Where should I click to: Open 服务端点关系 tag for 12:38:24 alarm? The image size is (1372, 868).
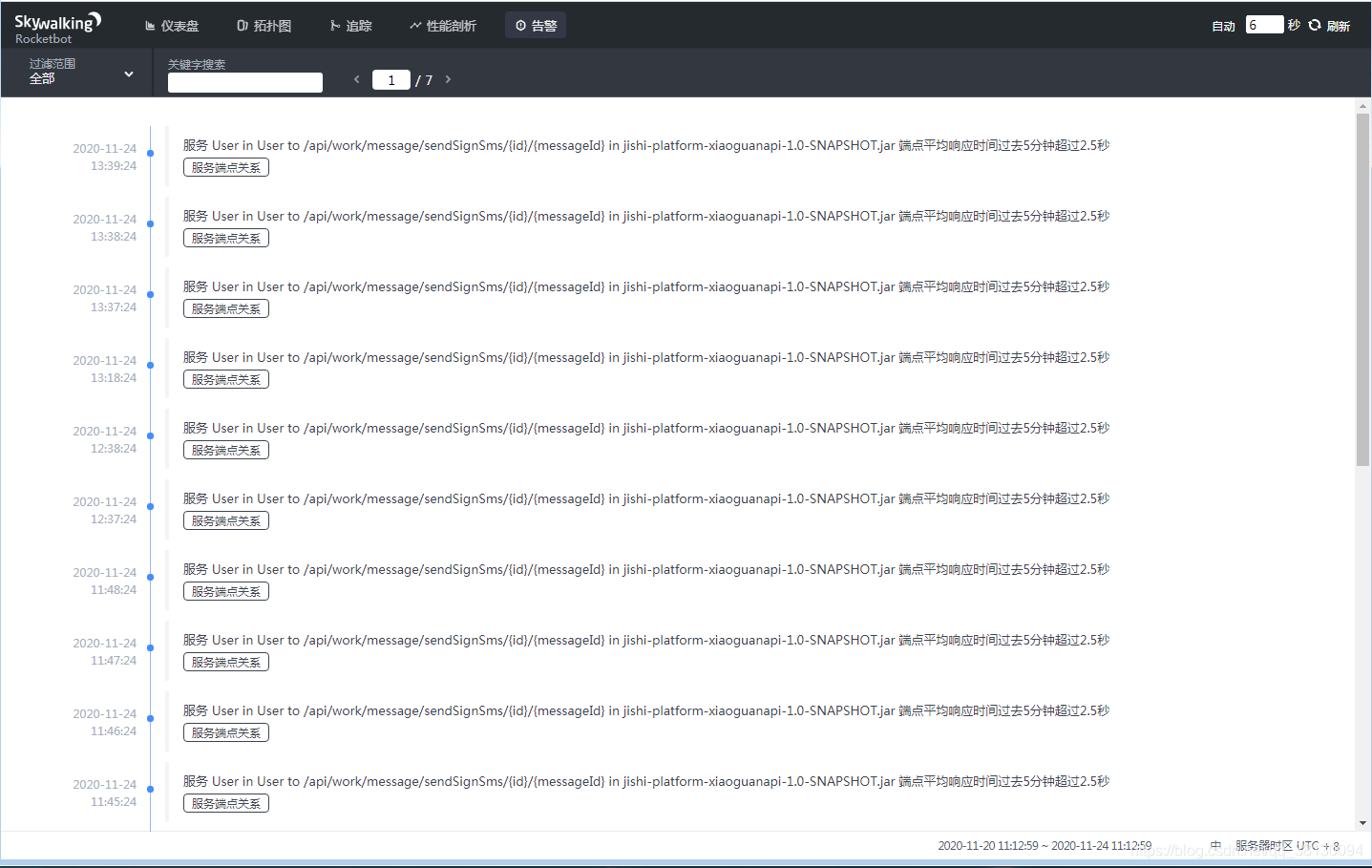[x=226, y=450]
